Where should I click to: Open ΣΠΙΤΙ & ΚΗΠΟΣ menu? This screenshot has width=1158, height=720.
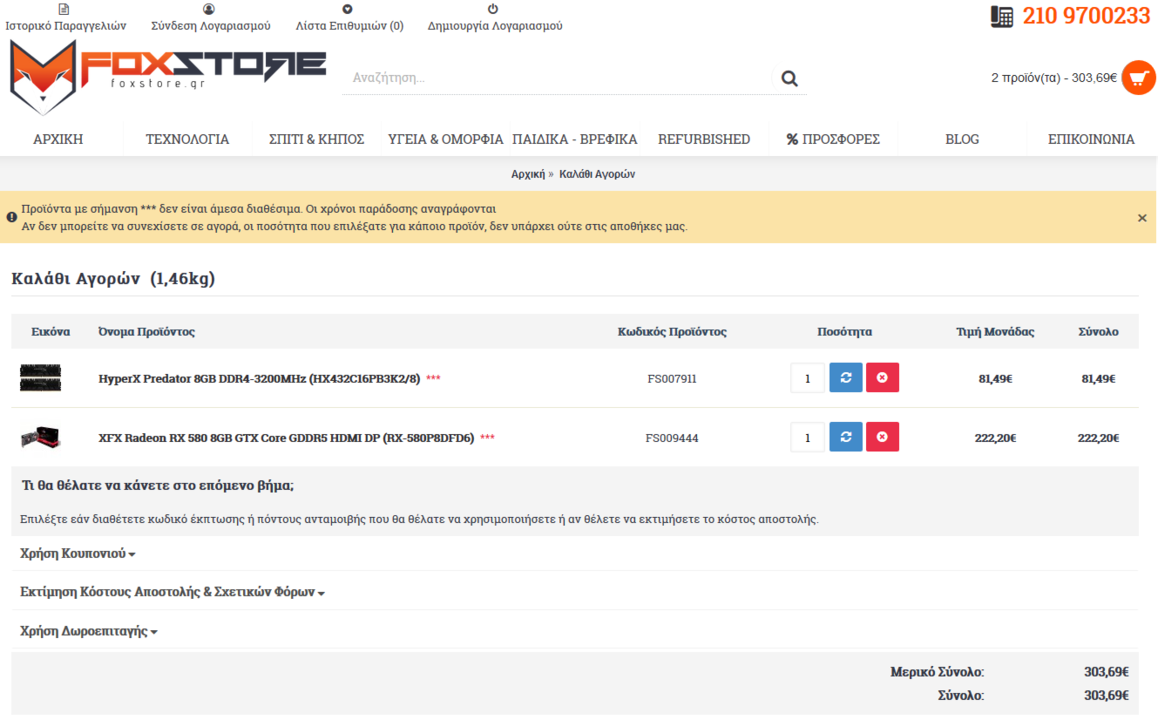pyautogui.click(x=317, y=139)
